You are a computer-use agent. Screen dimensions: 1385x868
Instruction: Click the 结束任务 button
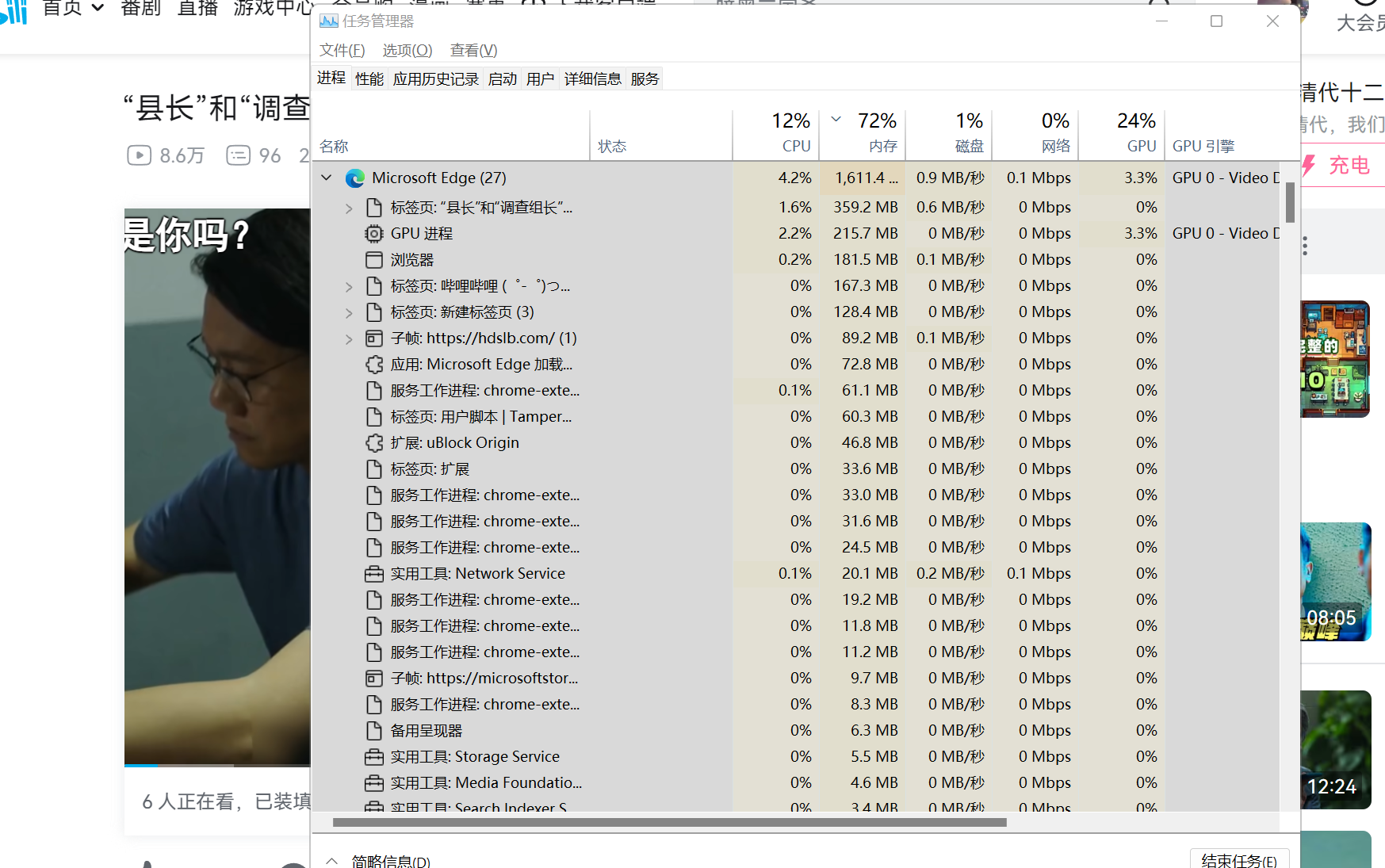1239,860
